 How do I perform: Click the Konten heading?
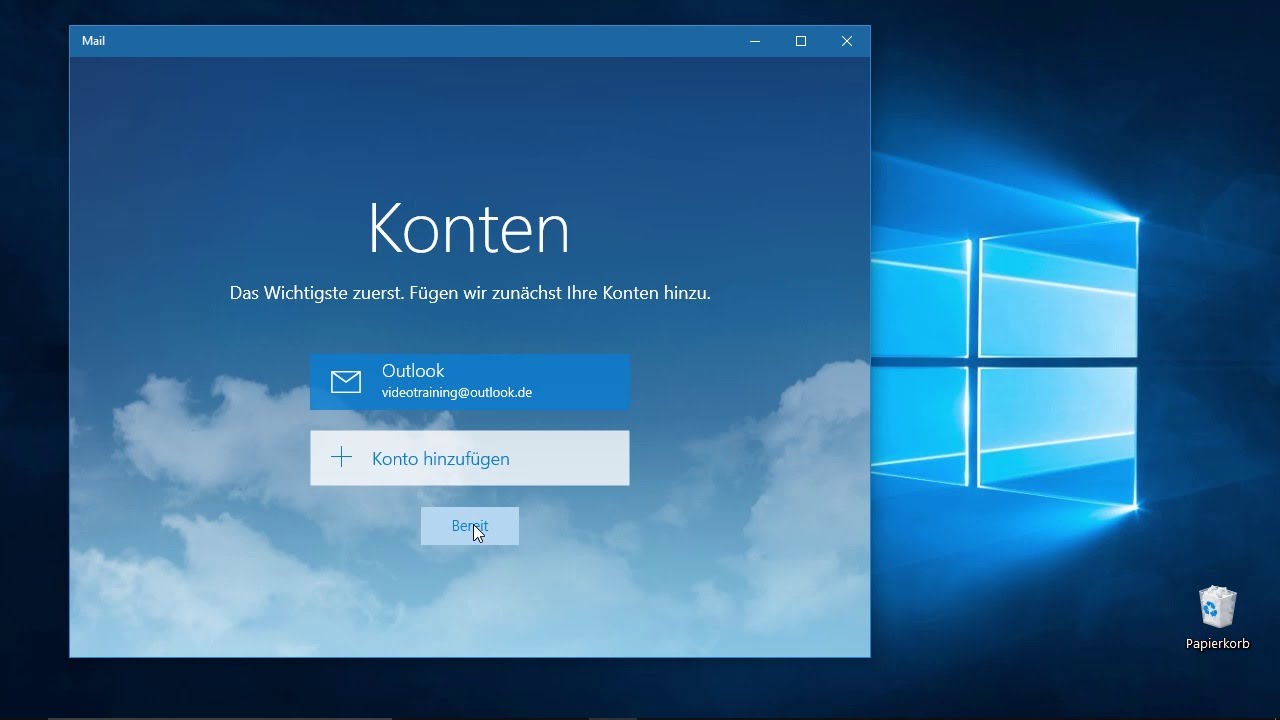469,229
